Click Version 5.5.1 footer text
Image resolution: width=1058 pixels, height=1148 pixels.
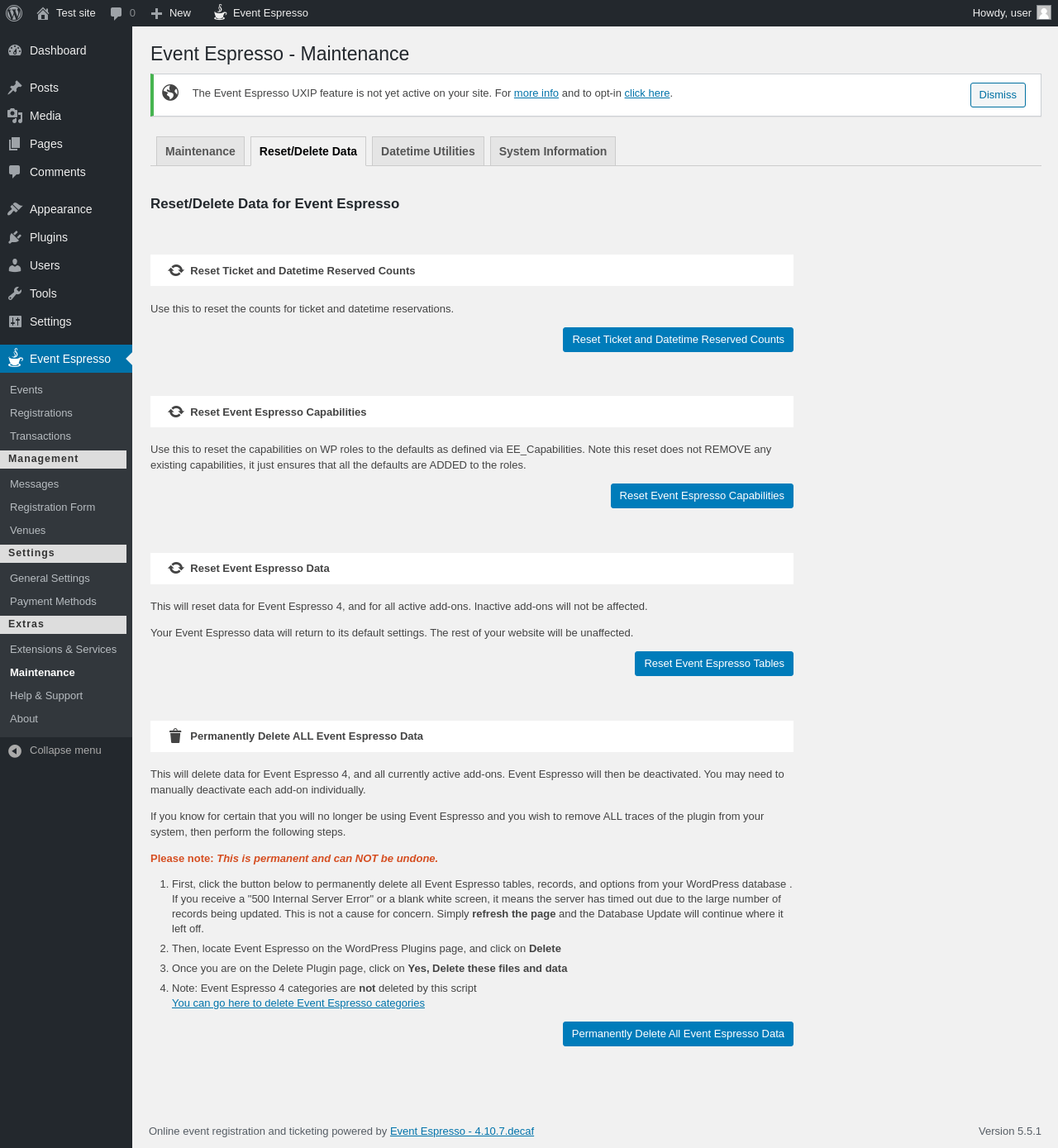click(1010, 1131)
